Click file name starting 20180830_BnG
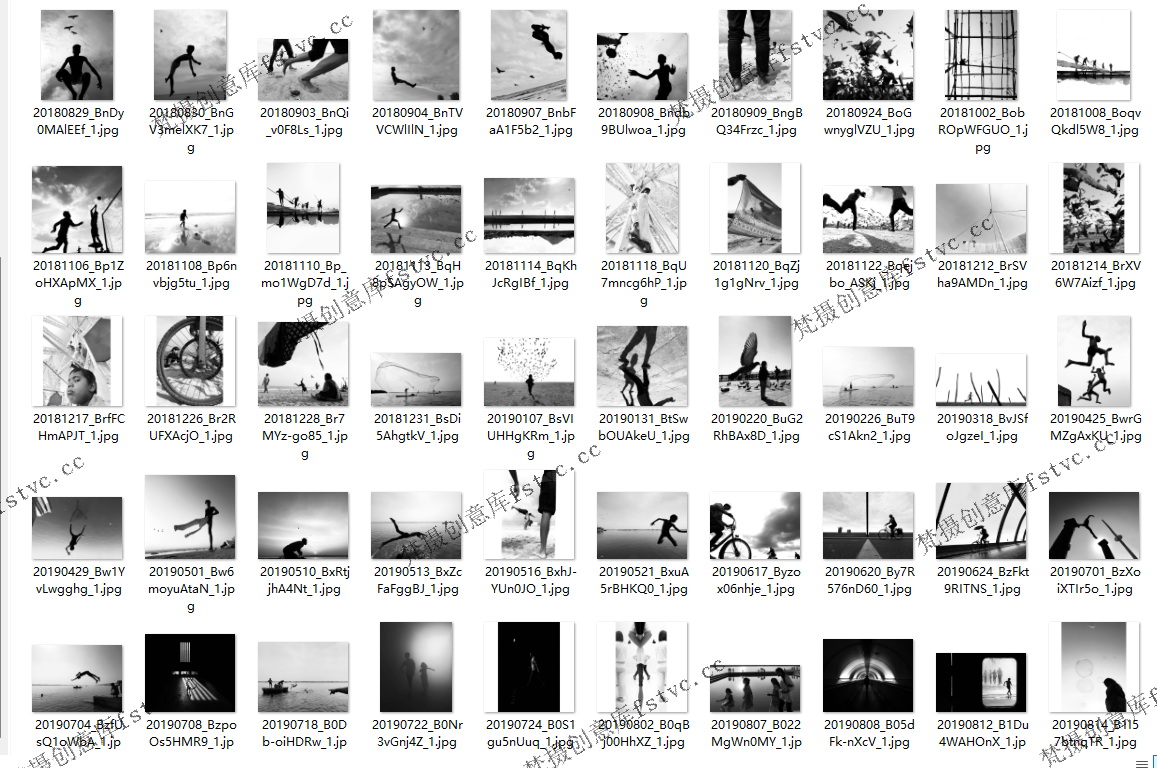Image resolution: width=1157 pixels, height=768 pixels. pyautogui.click(x=191, y=130)
